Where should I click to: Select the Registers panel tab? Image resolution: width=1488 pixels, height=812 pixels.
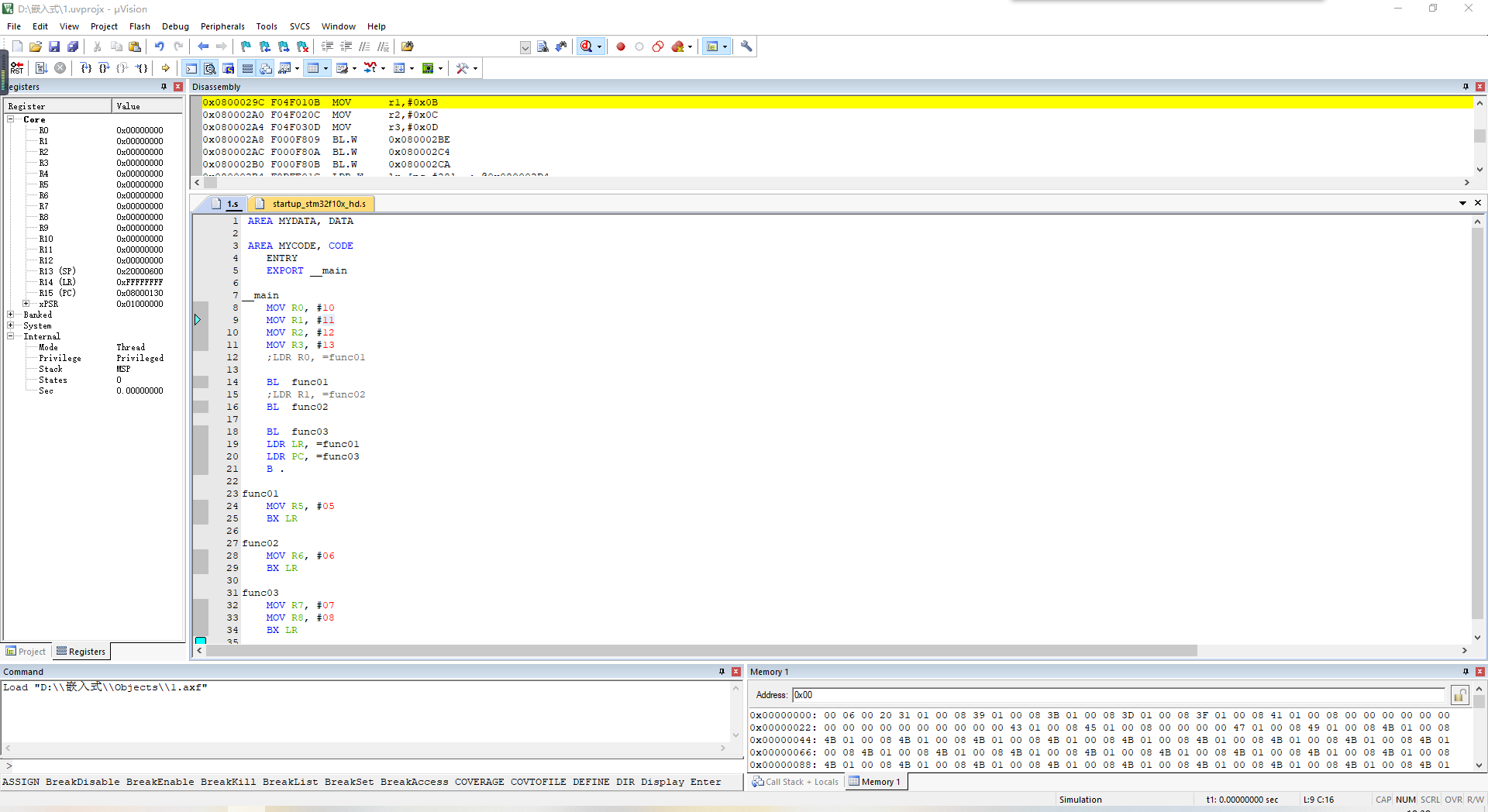coord(81,652)
